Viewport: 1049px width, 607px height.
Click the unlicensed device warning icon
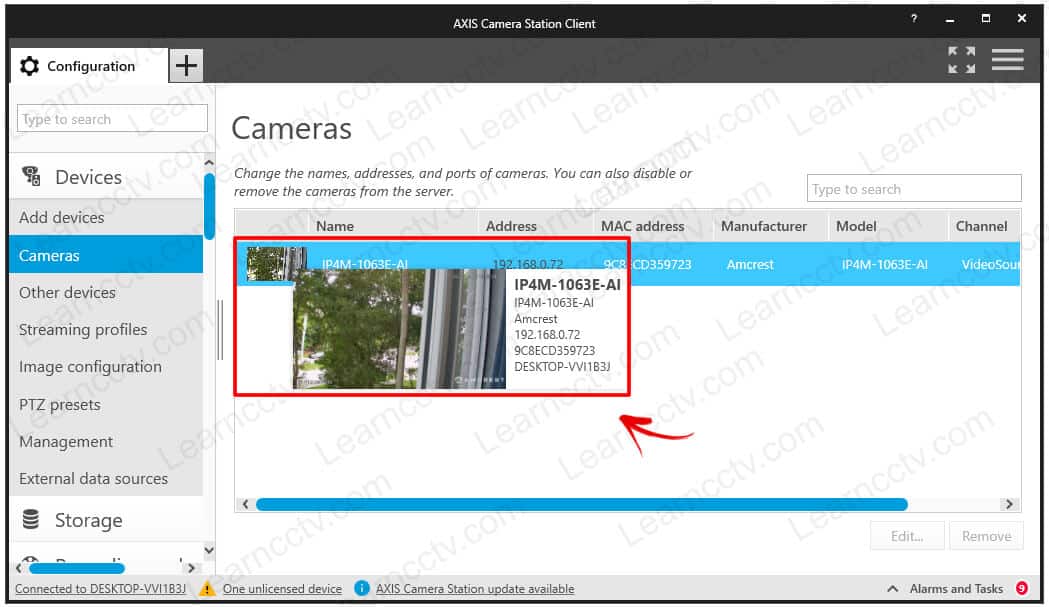[208, 589]
